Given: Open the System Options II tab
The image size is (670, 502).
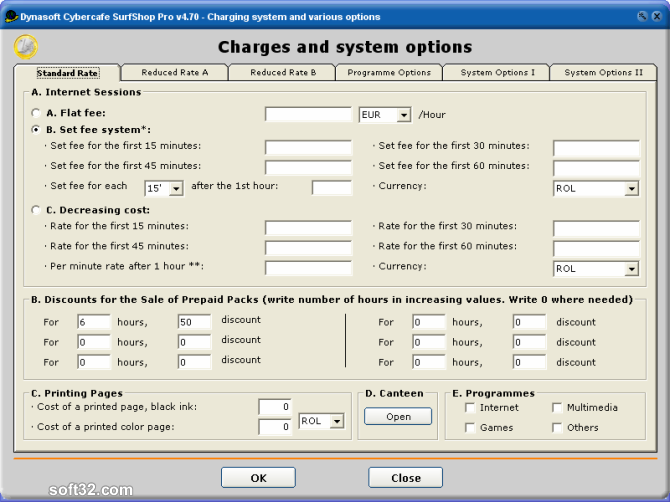Looking at the screenshot, I should (603, 73).
